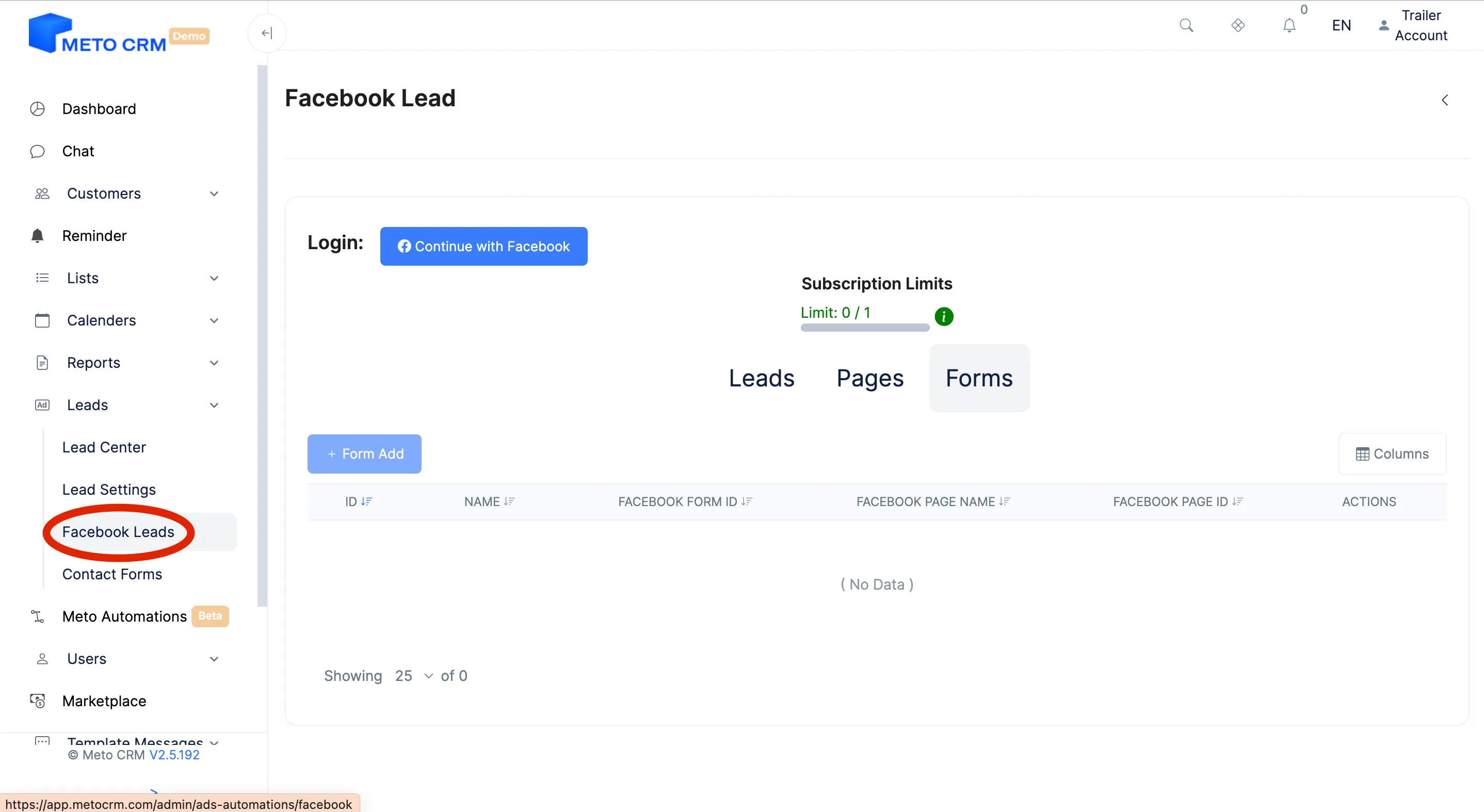Open the search magnifier icon

click(1186, 25)
